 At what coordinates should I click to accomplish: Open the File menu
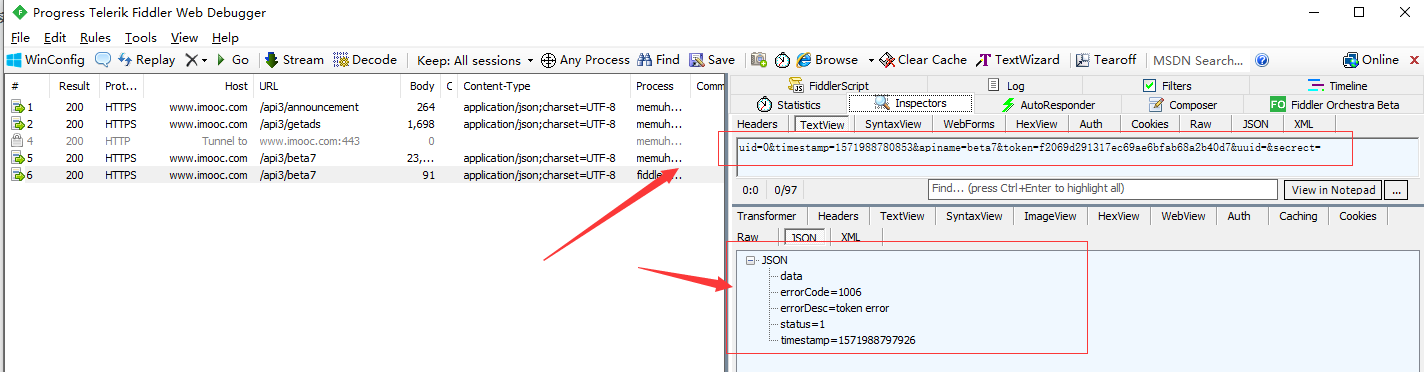[20, 37]
